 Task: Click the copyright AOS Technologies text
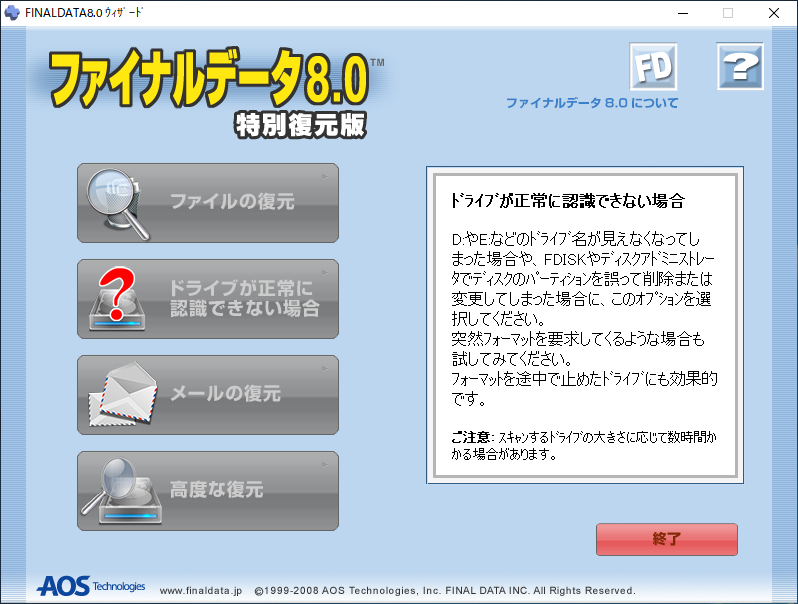click(x=445, y=591)
